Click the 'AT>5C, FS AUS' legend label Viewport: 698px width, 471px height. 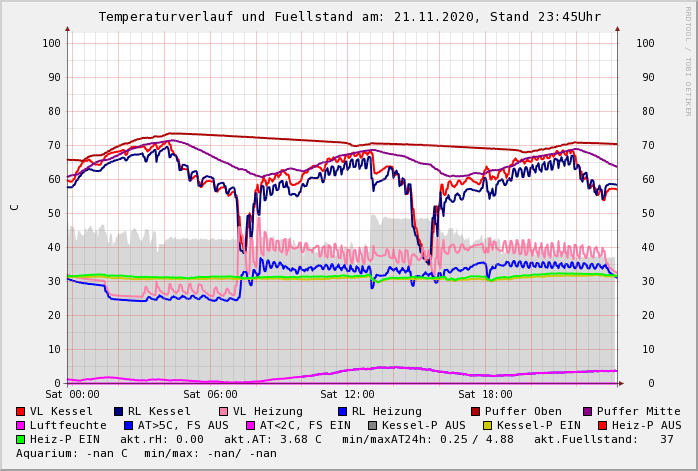(x=183, y=425)
